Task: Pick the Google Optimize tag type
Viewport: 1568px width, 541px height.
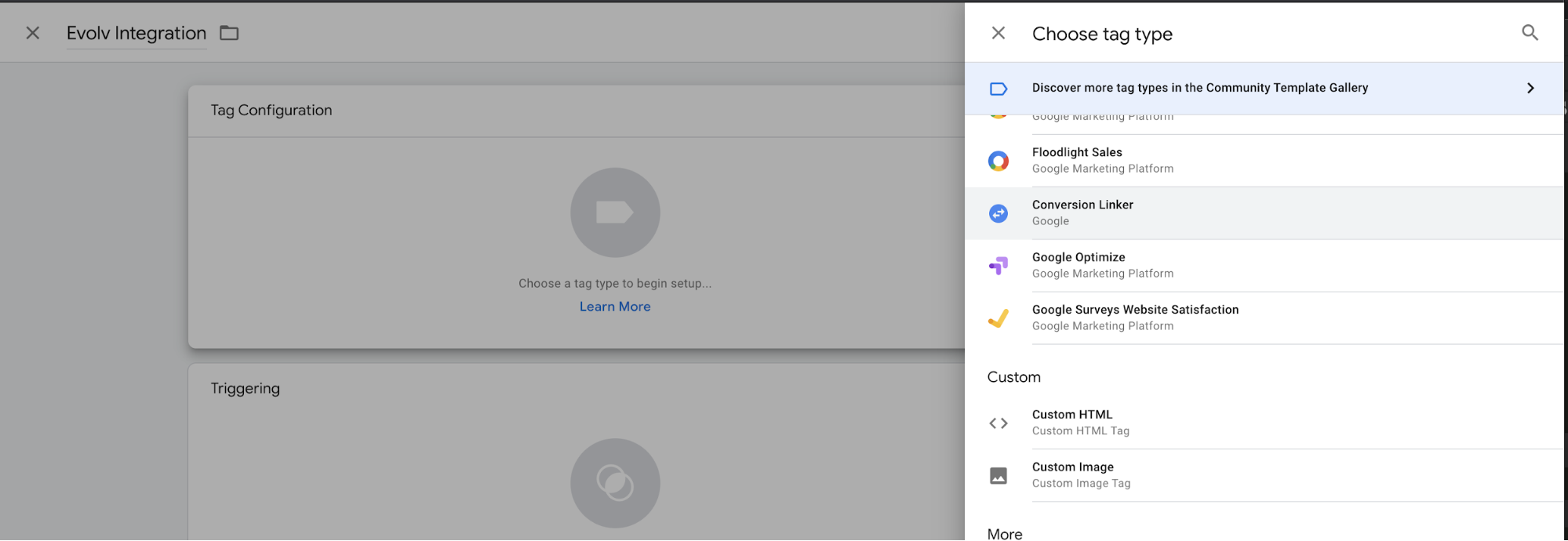Action: (x=1264, y=266)
